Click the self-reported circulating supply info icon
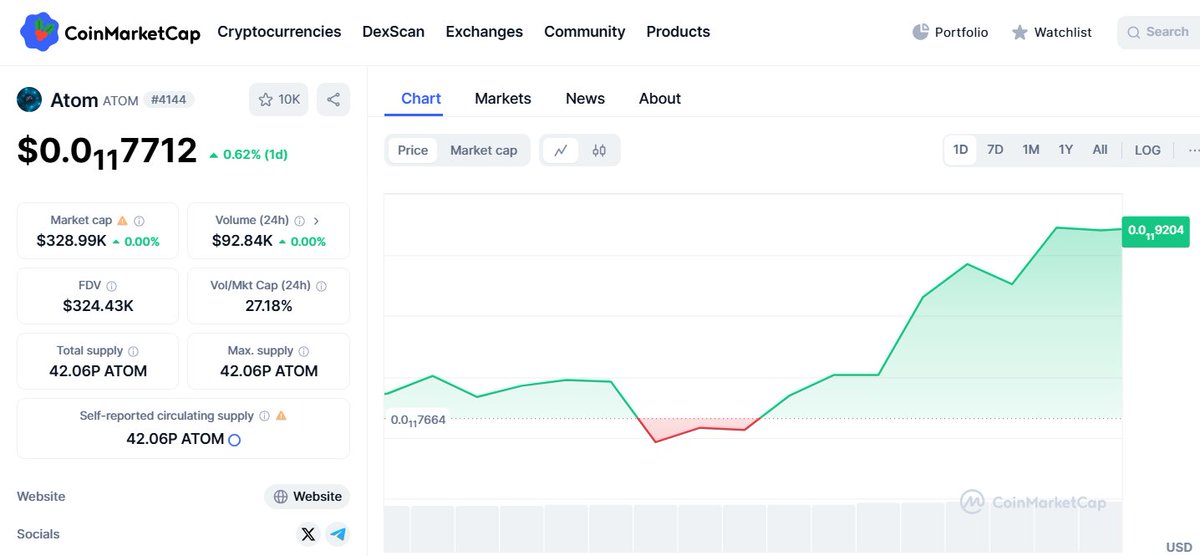 pyautogui.click(x=264, y=416)
